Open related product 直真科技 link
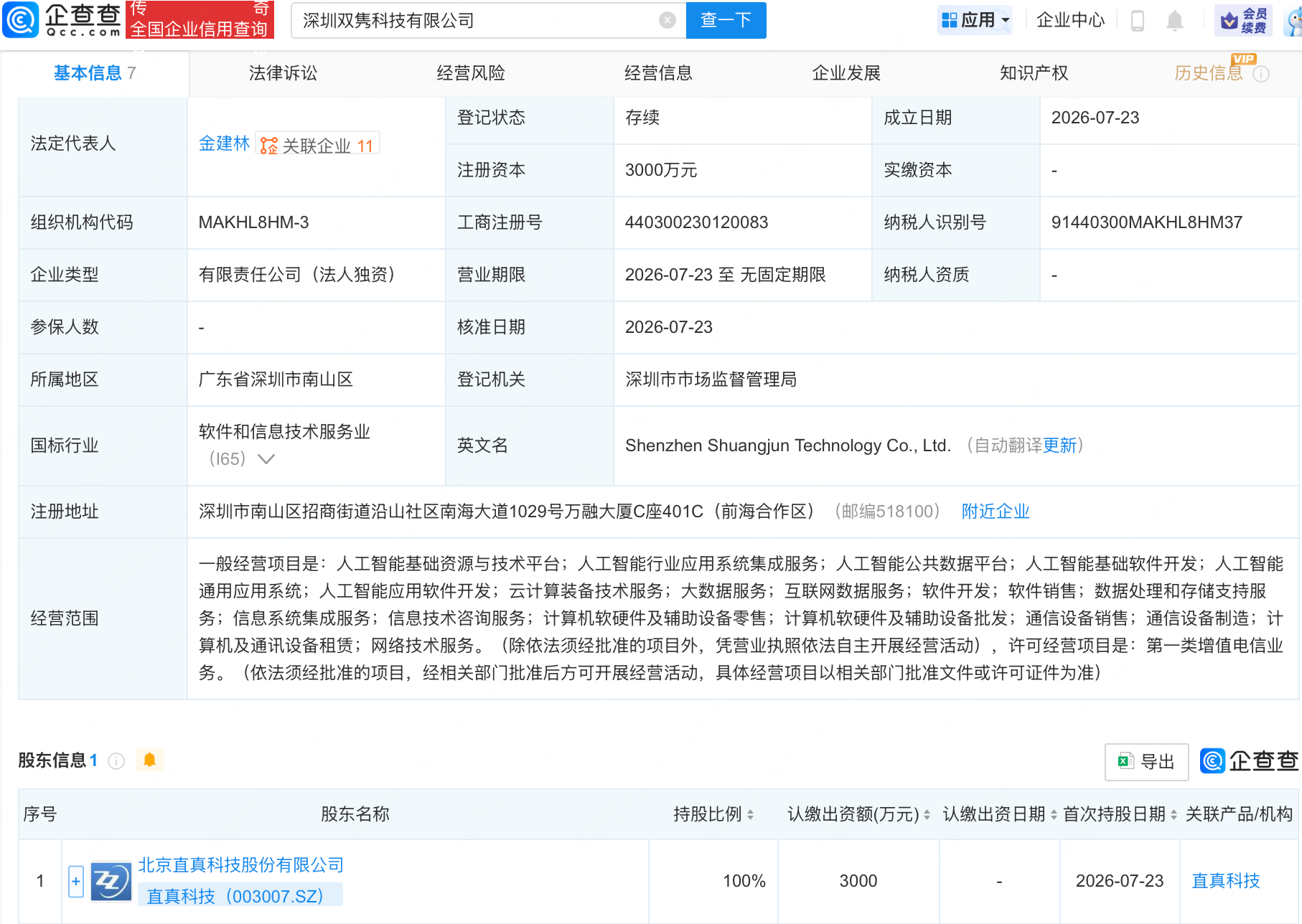This screenshot has width=1302, height=924. 1226,881
